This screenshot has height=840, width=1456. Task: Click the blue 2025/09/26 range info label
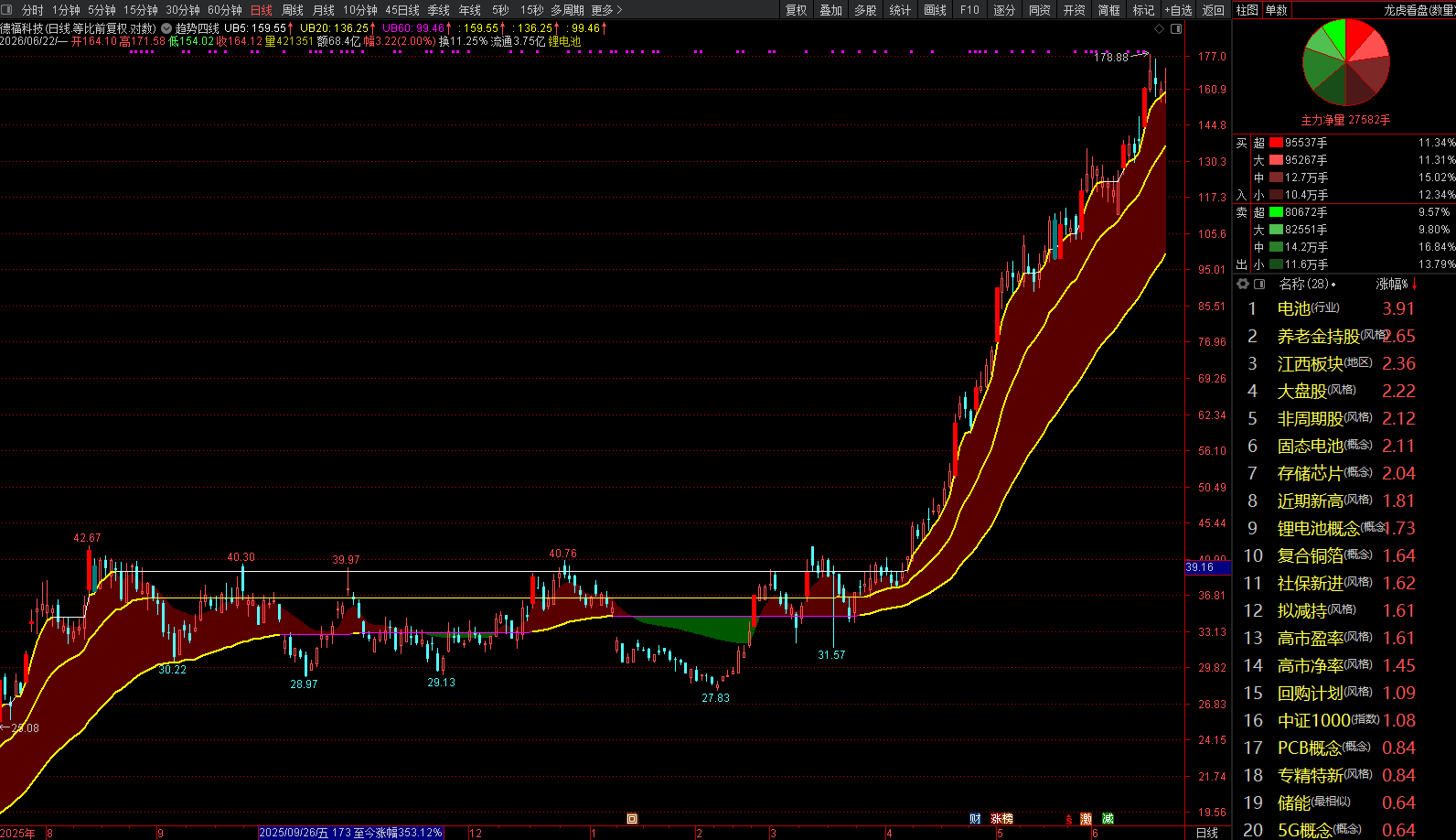[351, 833]
